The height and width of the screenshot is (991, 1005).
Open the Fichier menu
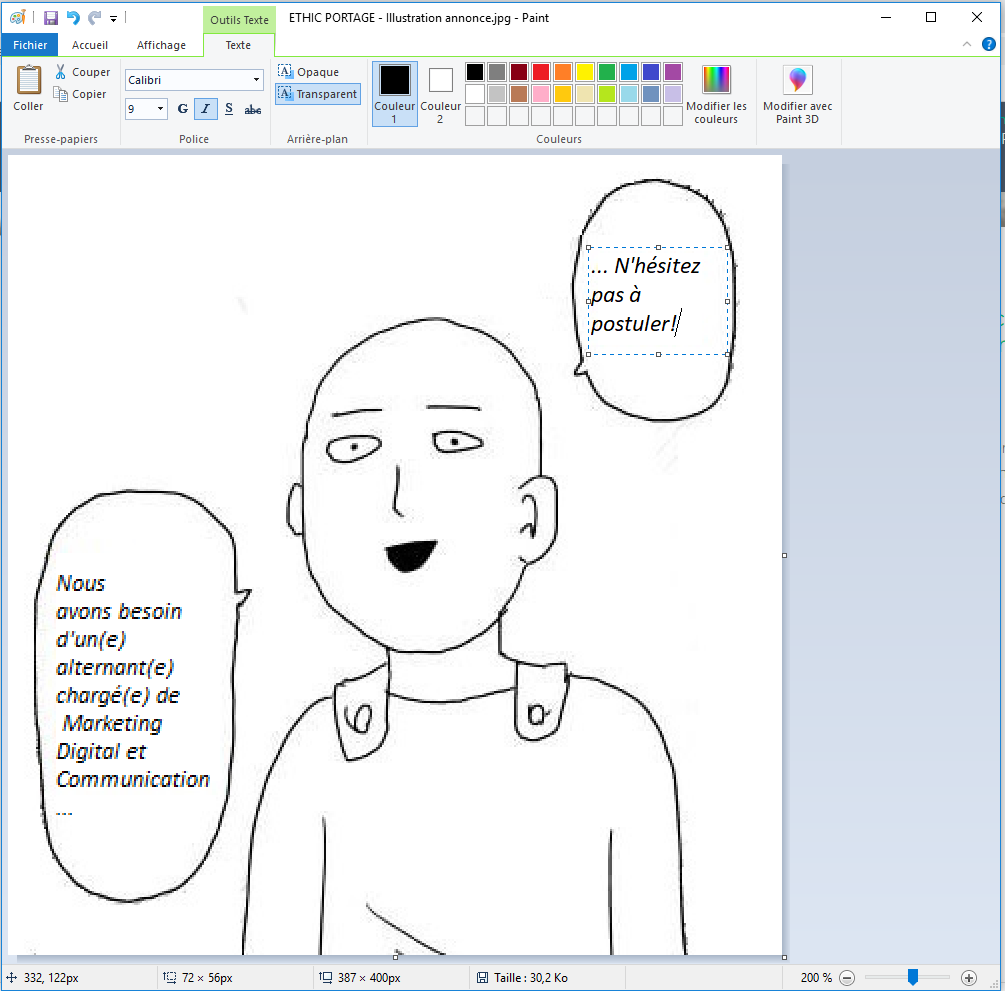(29, 45)
